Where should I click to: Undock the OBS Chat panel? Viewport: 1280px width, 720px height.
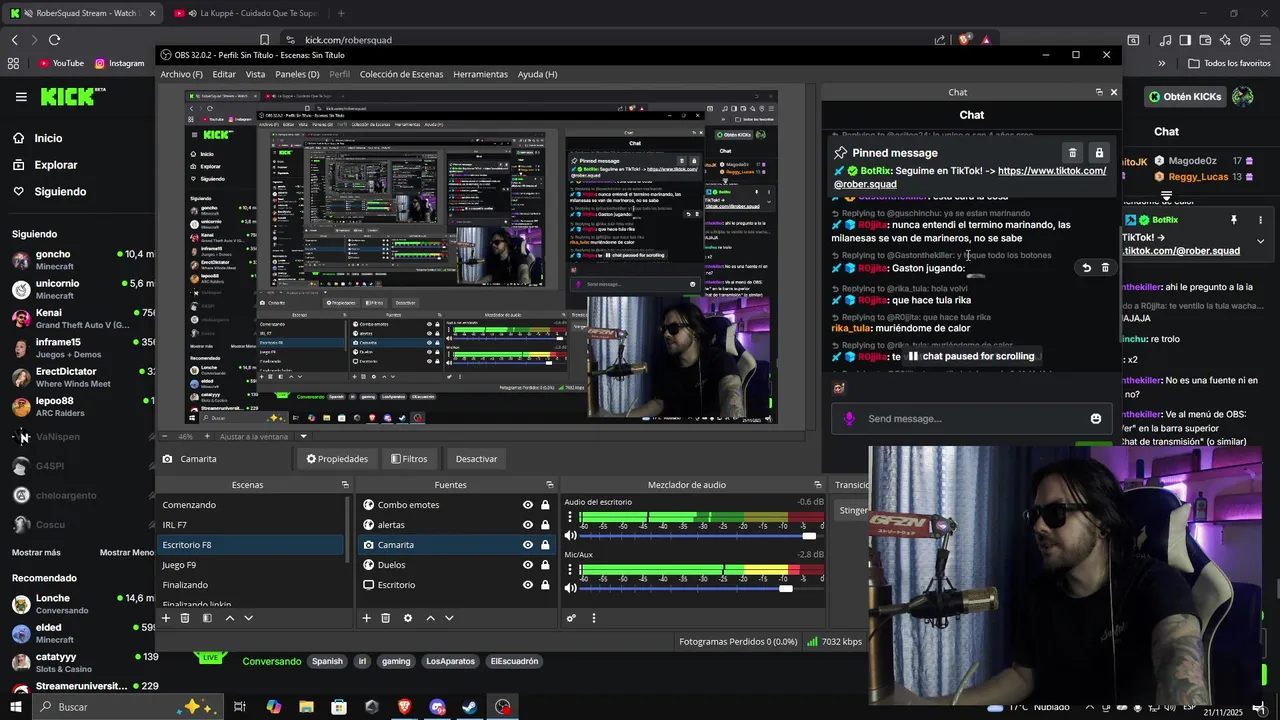tap(1099, 92)
